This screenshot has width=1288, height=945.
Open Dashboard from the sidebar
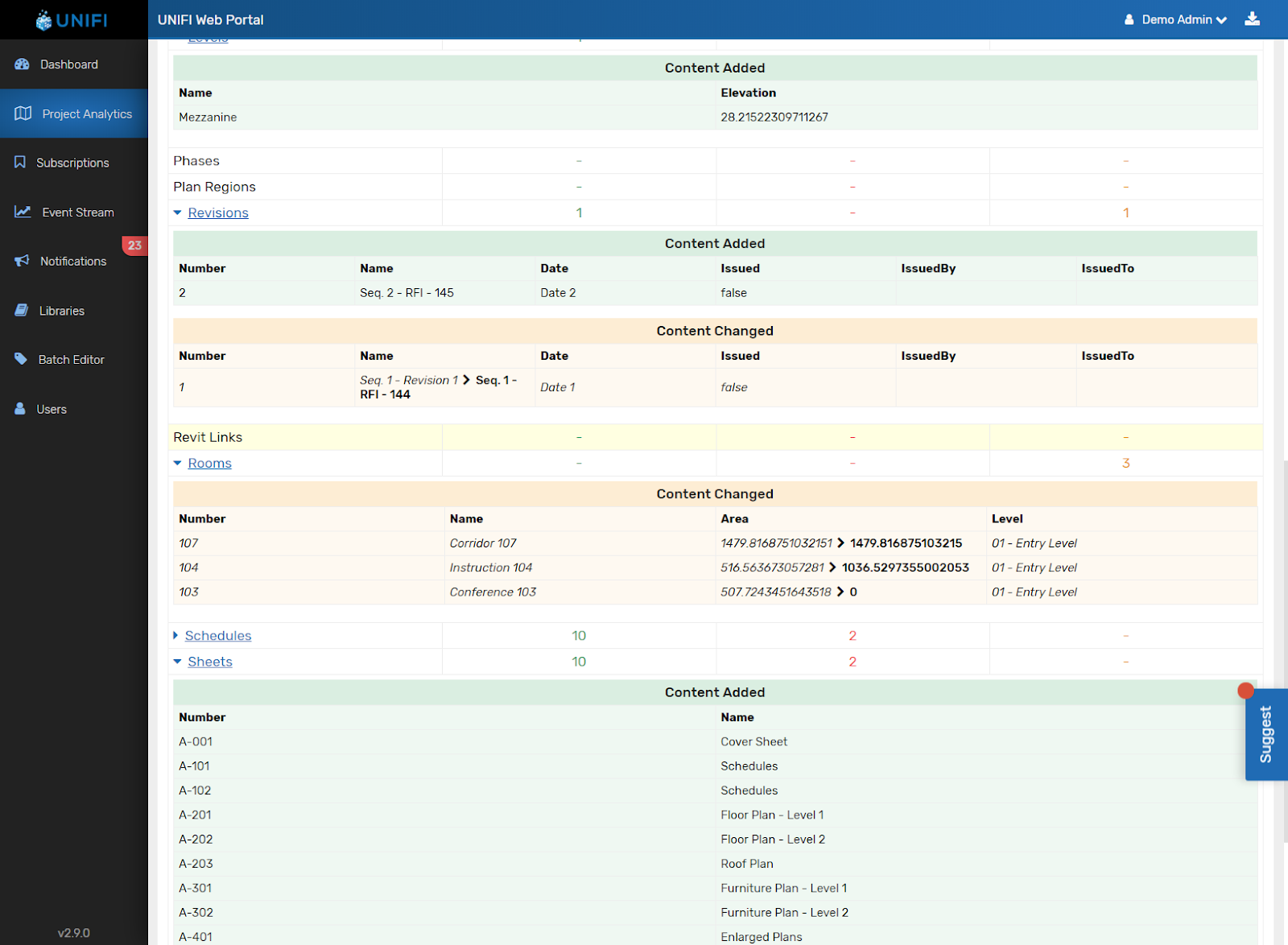tap(74, 64)
